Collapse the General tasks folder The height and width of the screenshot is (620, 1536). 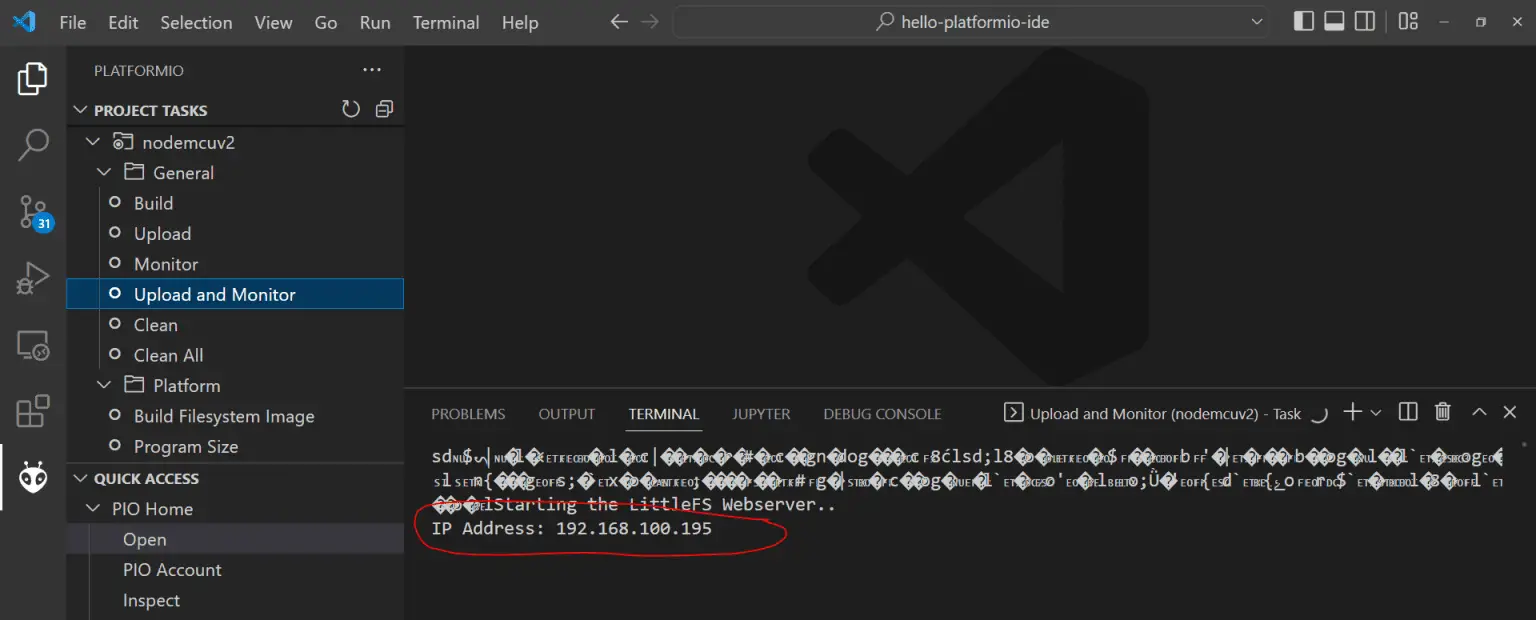coord(104,173)
